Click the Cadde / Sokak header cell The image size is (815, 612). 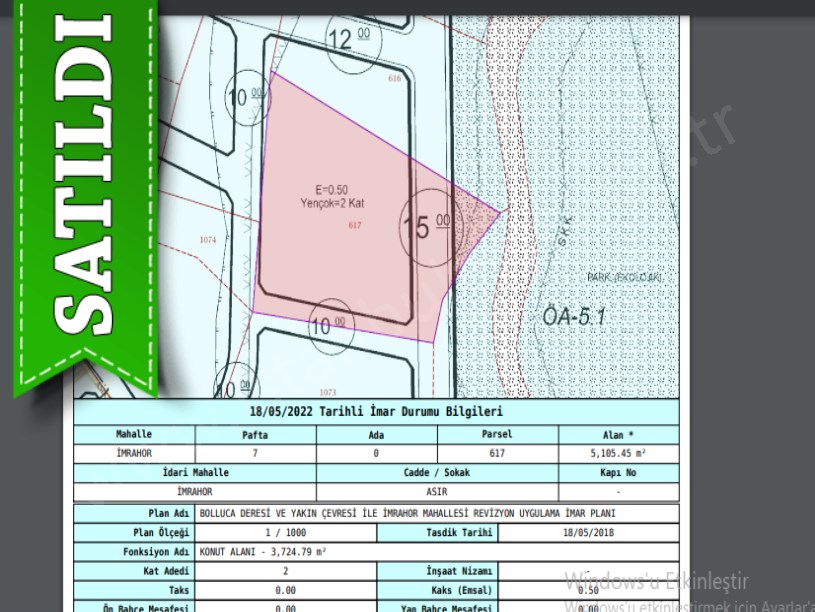[x=437, y=472]
